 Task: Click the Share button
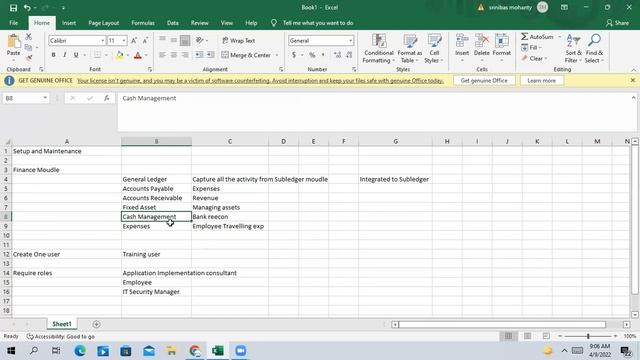(618, 23)
